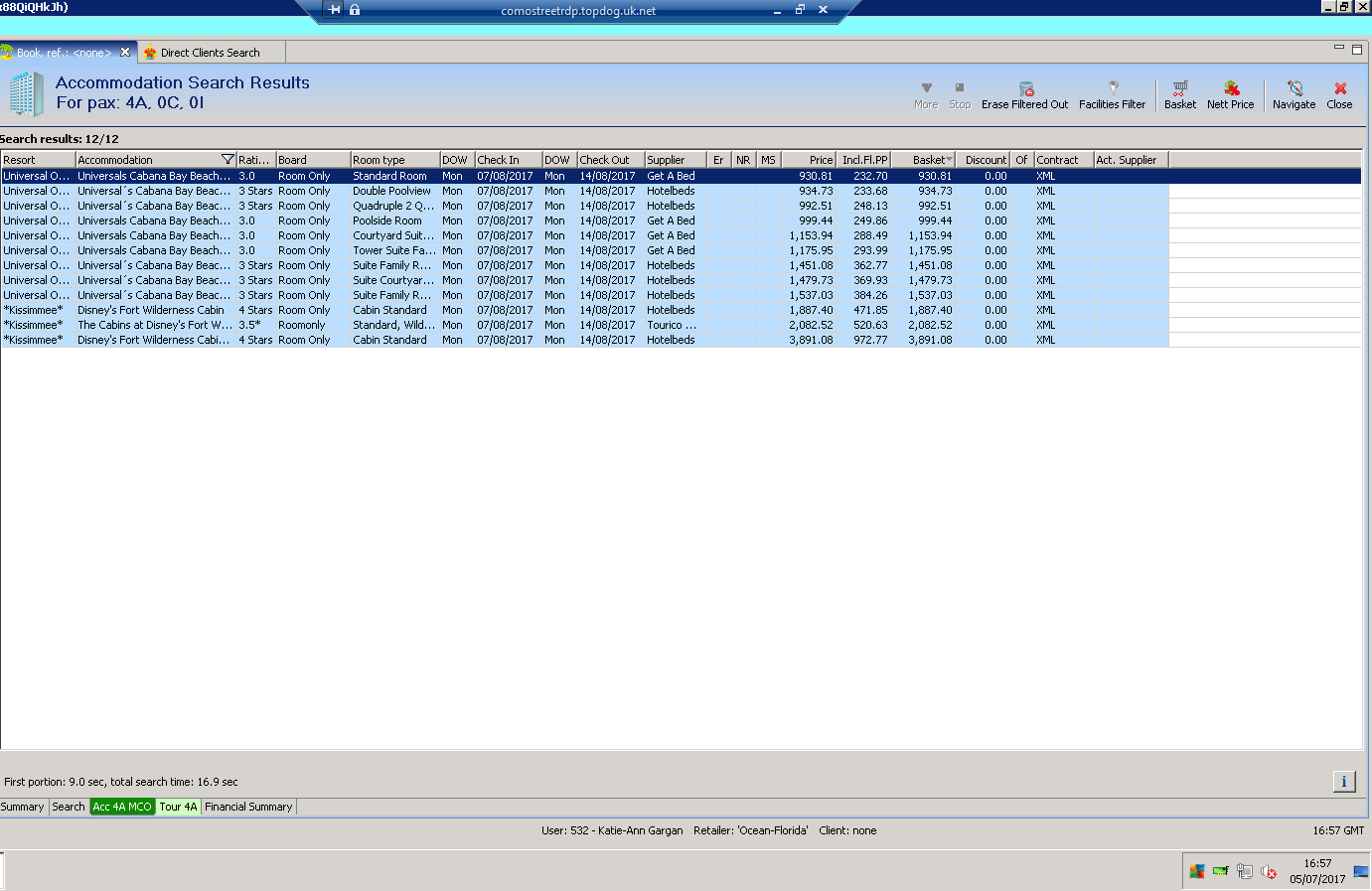Sort by the Discount column header

[x=984, y=160]
